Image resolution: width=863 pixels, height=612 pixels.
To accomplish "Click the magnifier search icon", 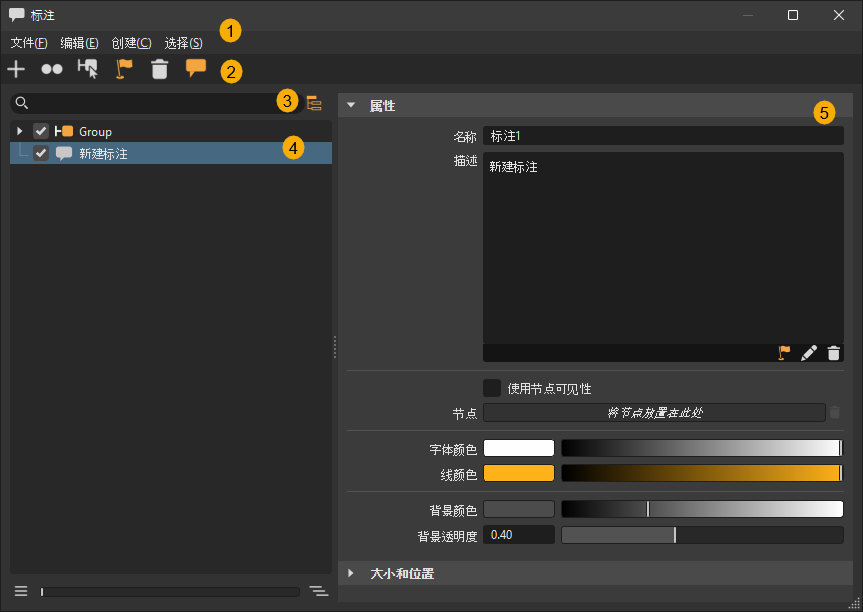I will coord(21,103).
